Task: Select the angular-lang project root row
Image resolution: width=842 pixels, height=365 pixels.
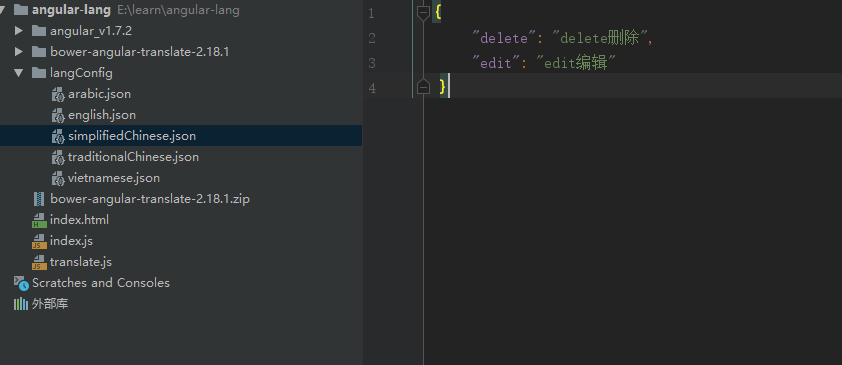Action: (x=181, y=10)
